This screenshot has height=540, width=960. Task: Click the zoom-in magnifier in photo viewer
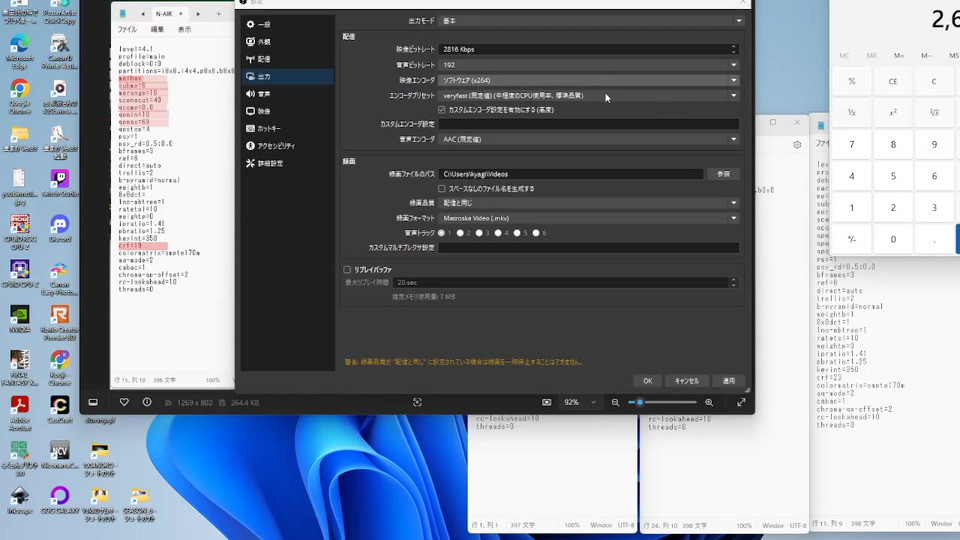(709, 402)
